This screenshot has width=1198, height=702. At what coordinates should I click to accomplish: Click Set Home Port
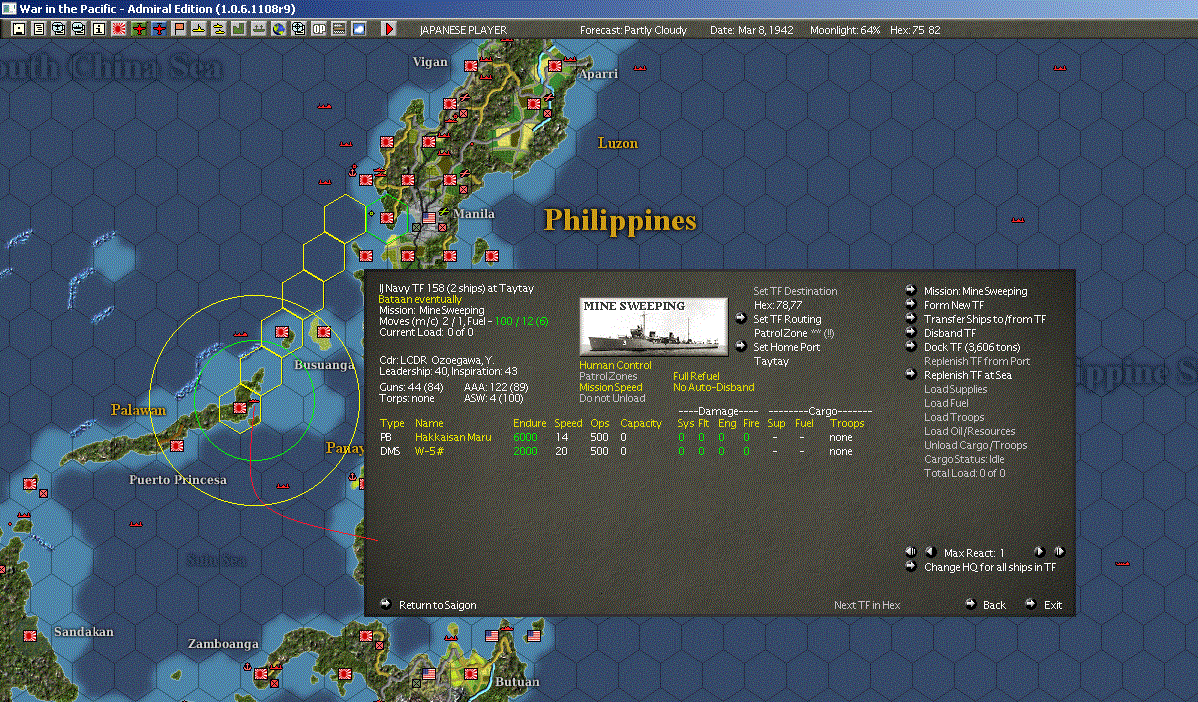pyautogui.click(x=786, y=347)
